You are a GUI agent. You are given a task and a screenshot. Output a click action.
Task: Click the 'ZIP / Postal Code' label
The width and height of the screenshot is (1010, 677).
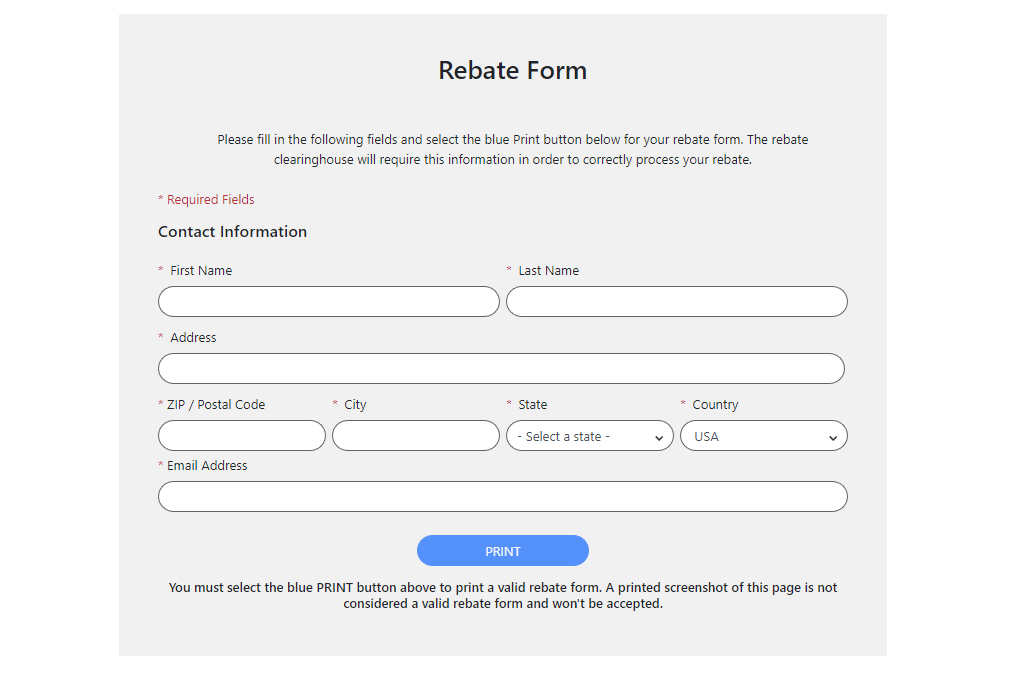pos(216,405)
